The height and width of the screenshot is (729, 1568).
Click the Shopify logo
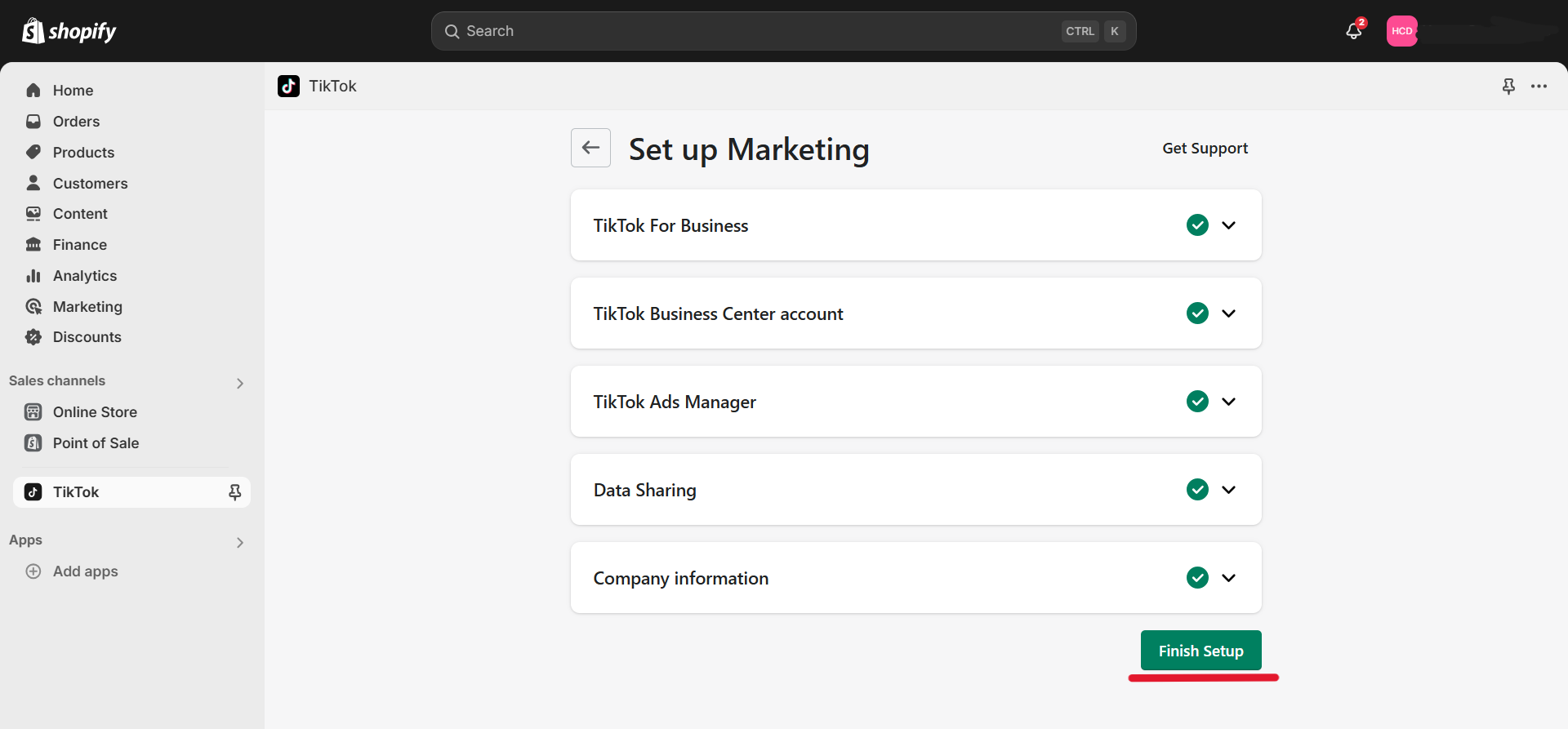[x=69, y=31]
